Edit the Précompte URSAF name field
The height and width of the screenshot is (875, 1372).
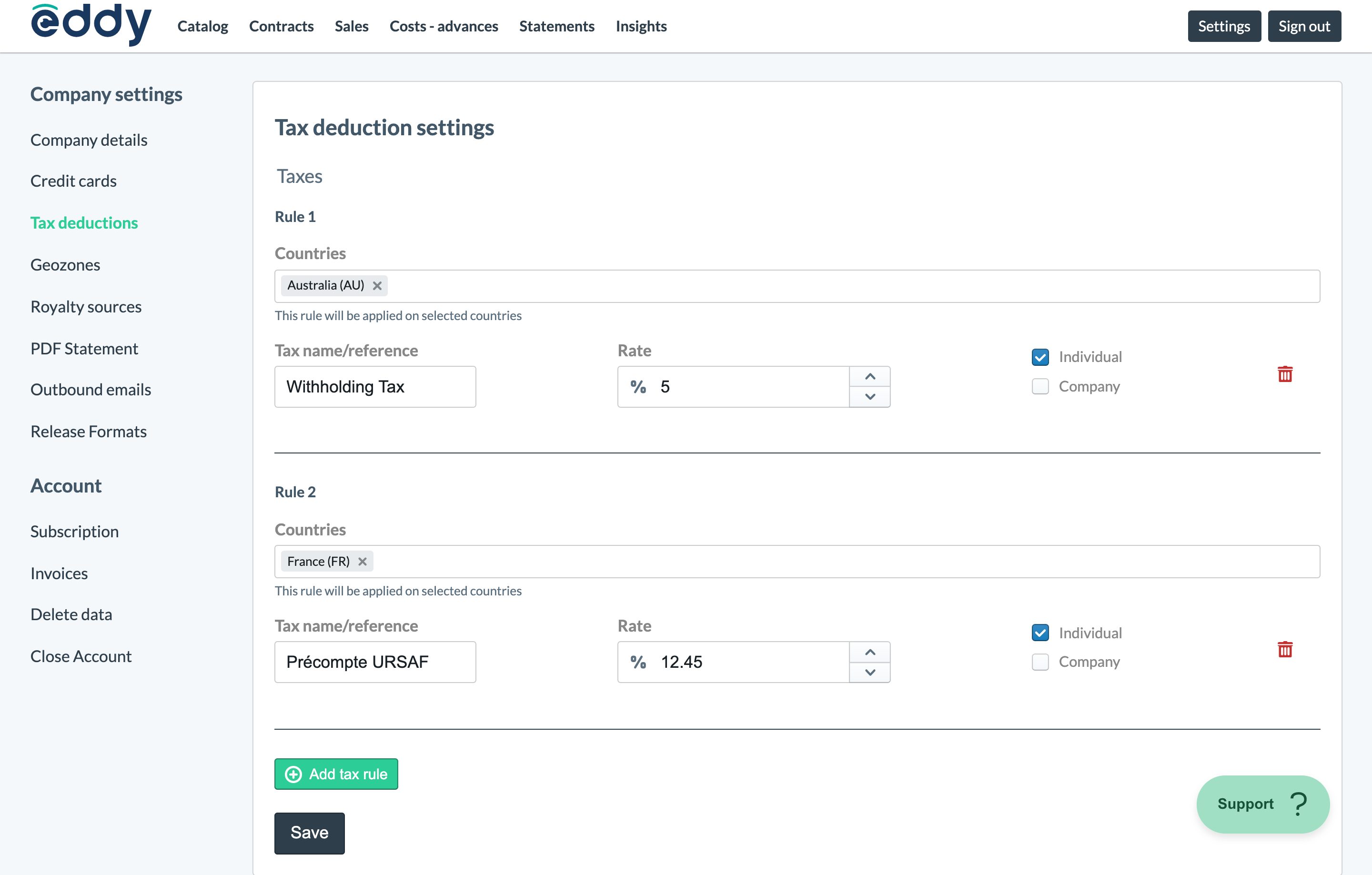coord(375,662)
